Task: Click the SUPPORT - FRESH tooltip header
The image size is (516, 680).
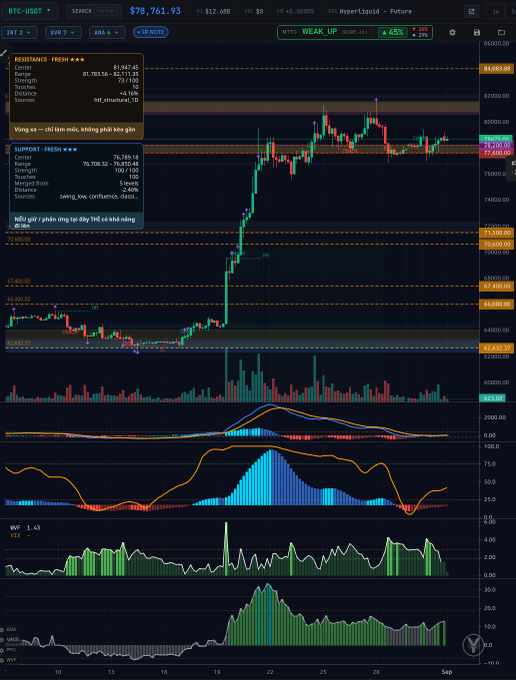Action: pyautogui.click(x=46, y=149)
